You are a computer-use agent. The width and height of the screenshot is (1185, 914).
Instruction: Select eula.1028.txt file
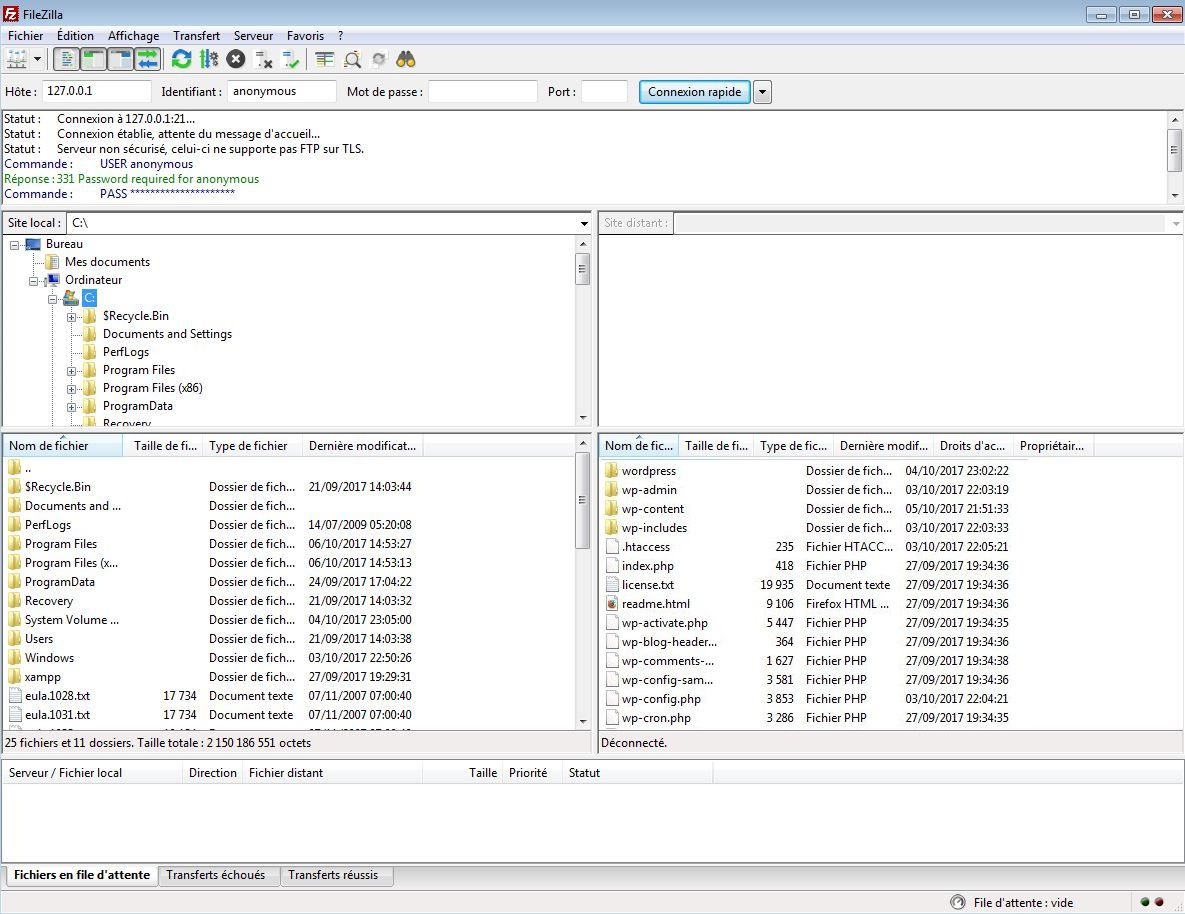[x=57, y=696]
